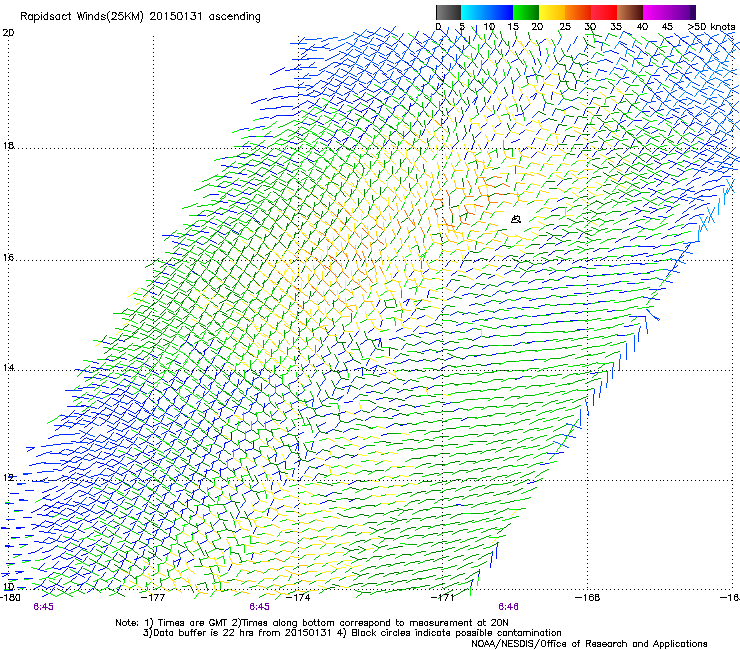Select the gray 0-5 knots legend segment
Screen dimensions: 740x650
448,12
